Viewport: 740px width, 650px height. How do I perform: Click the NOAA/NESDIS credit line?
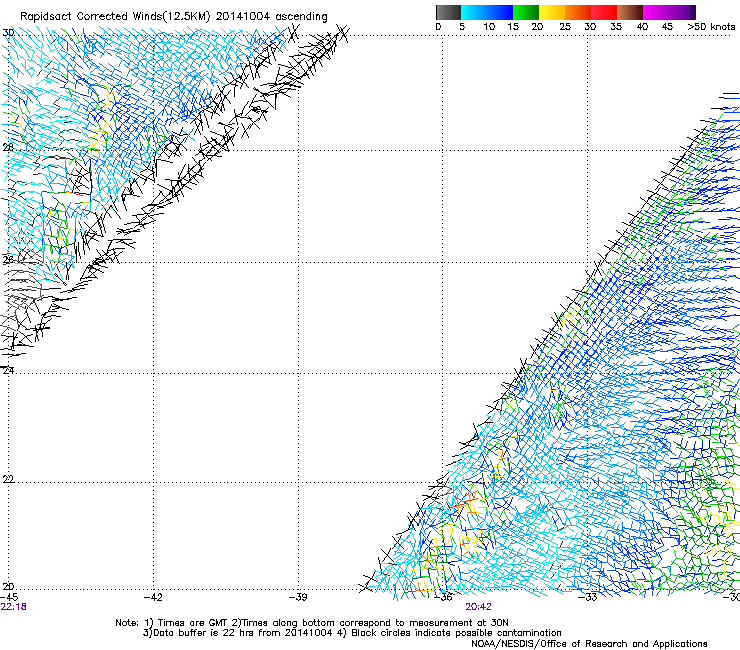589,644
